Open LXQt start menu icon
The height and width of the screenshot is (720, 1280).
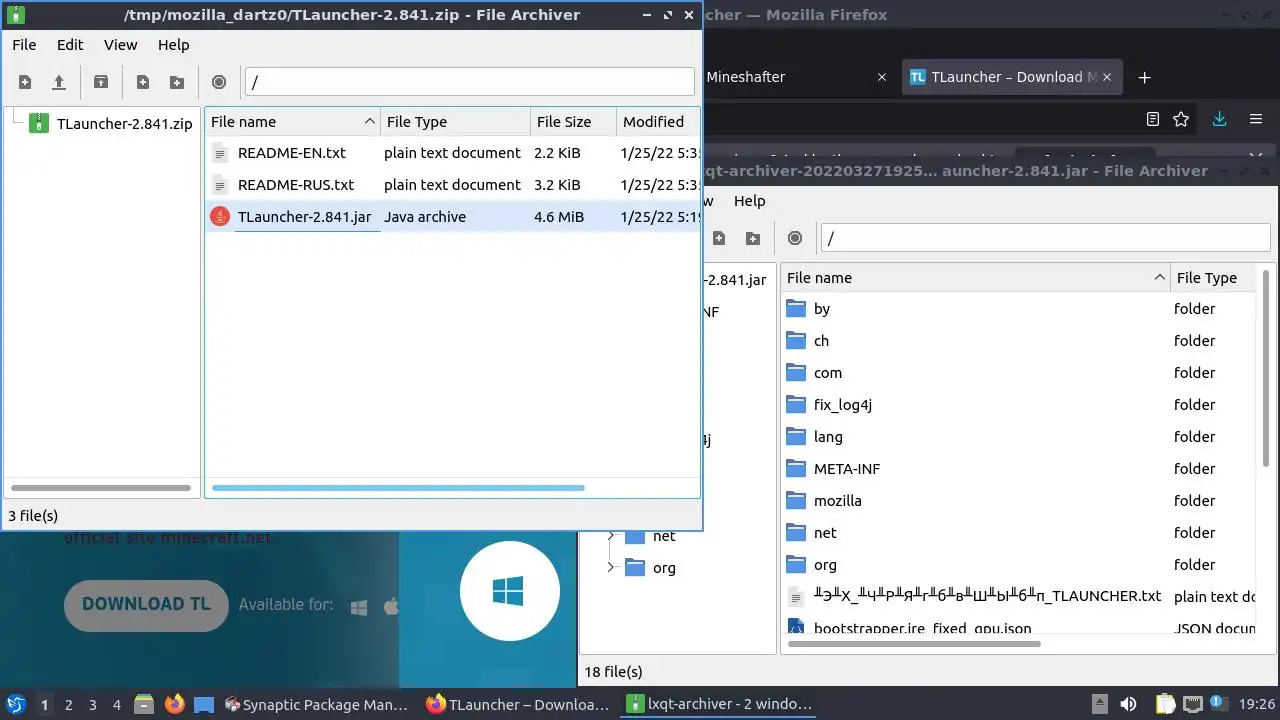point(16,704)
